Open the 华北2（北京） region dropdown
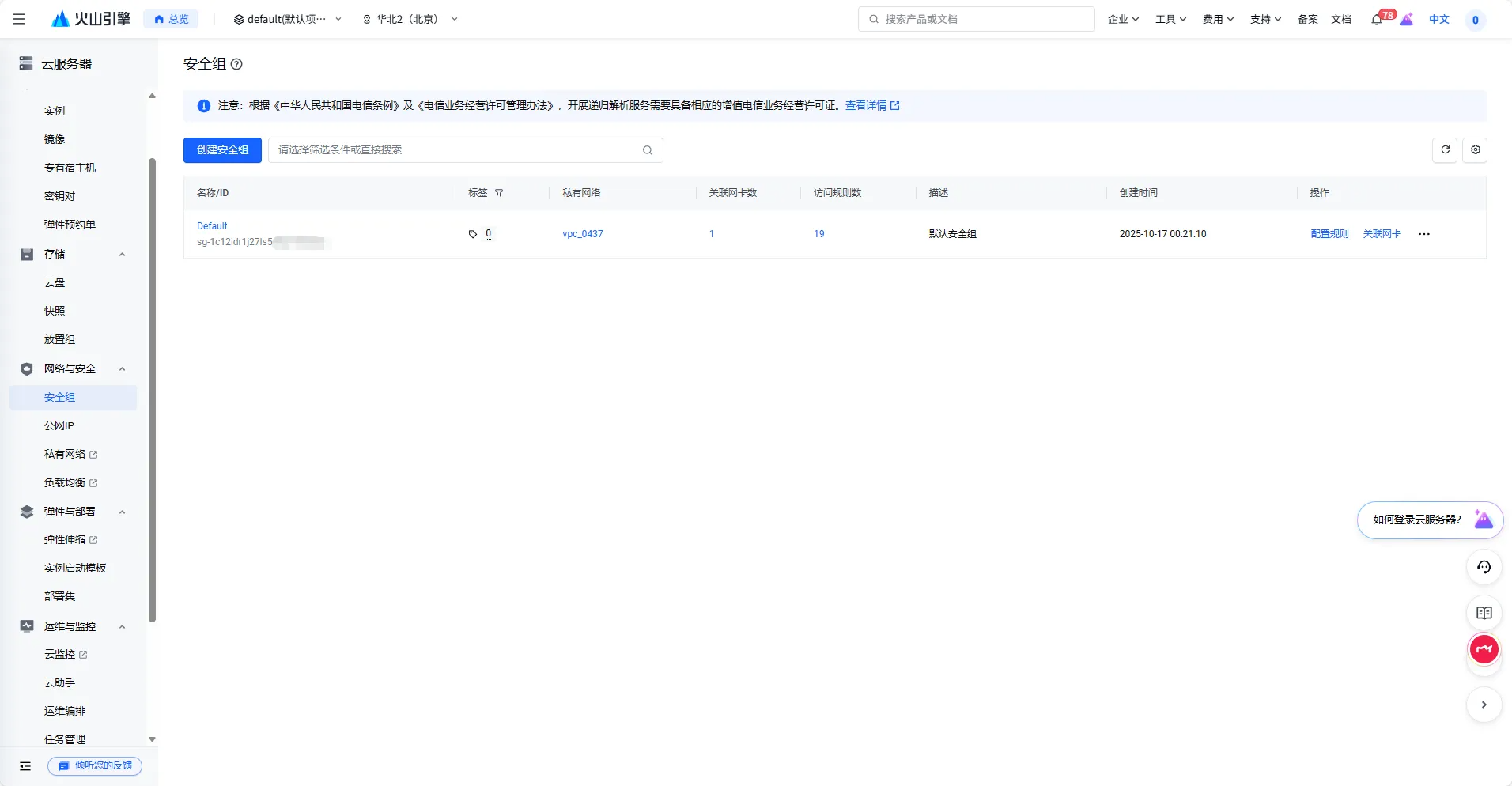The height and width of the screenshot is (786, 1512). tap(410, 19)
